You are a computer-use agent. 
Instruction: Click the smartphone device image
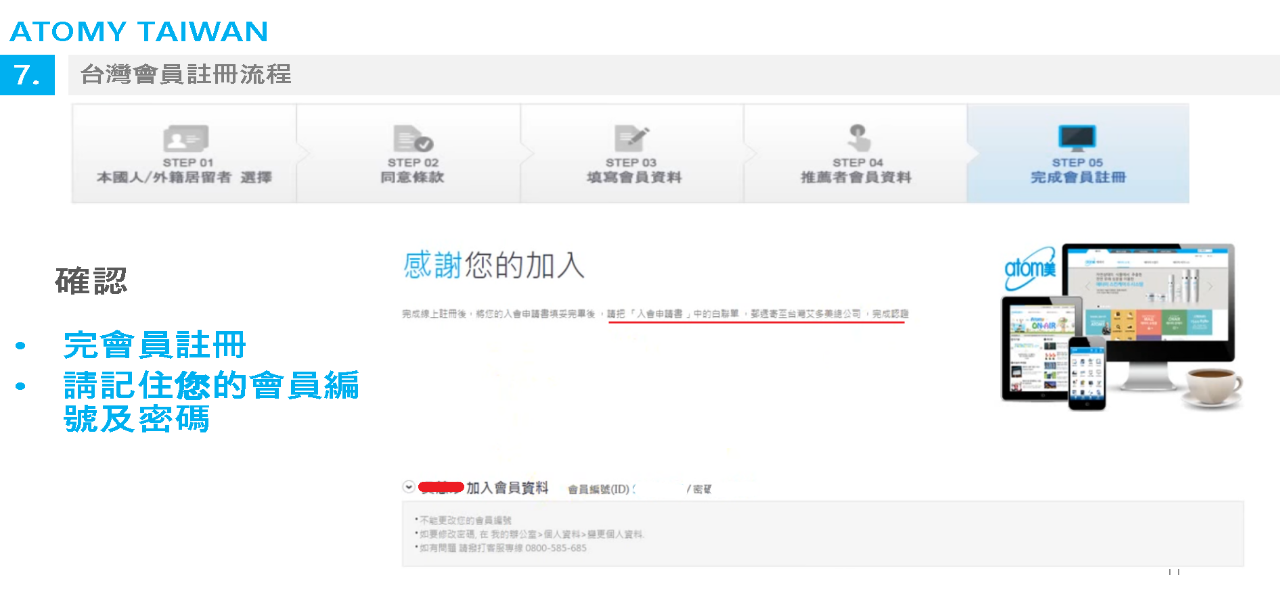[1086, 373]
